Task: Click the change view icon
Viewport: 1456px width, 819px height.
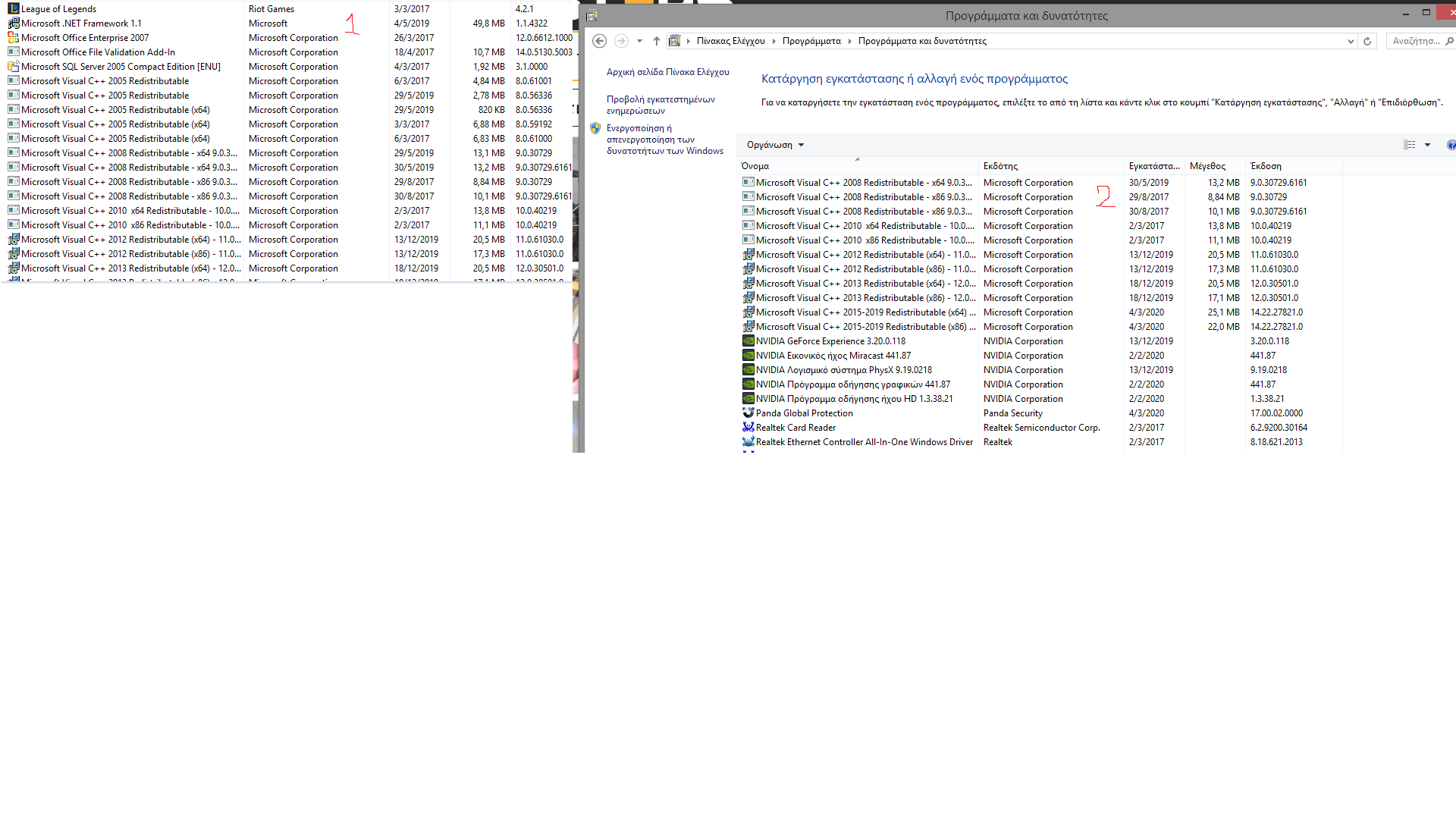Action: [x=1410, y=145]
